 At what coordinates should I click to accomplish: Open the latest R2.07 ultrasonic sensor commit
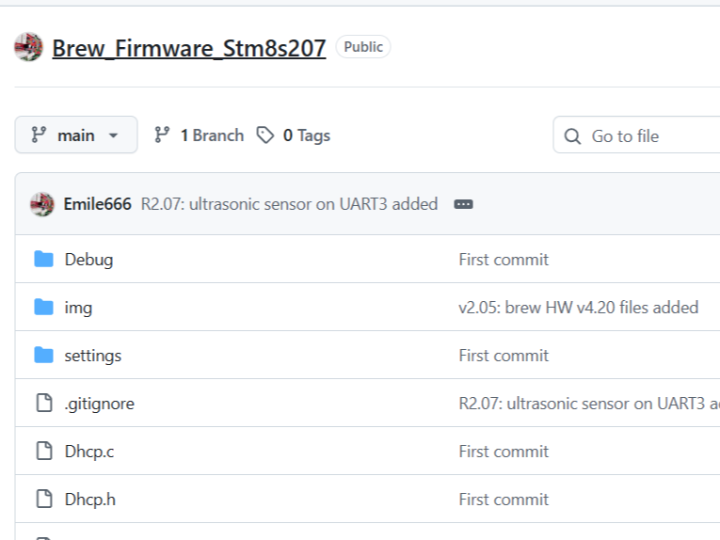pos(289,204)
